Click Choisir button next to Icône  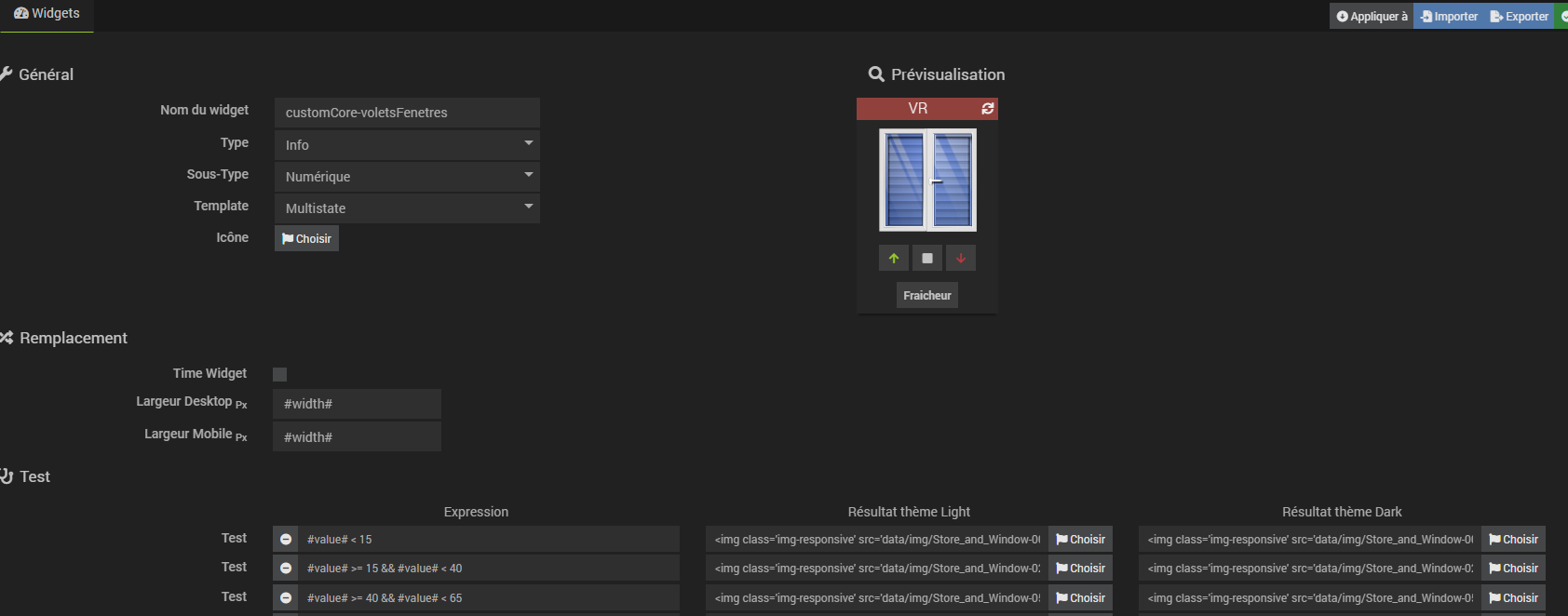(x=306, y=238)
